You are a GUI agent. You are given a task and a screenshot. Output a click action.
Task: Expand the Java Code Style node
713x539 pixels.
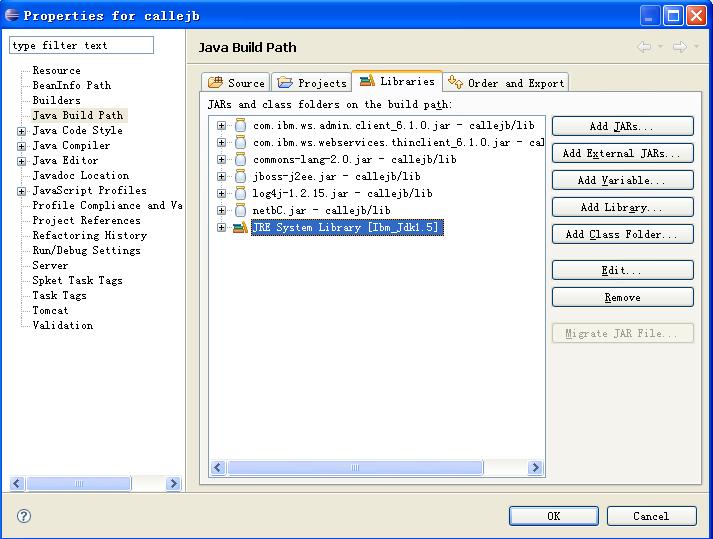click(x=21, y=131)
